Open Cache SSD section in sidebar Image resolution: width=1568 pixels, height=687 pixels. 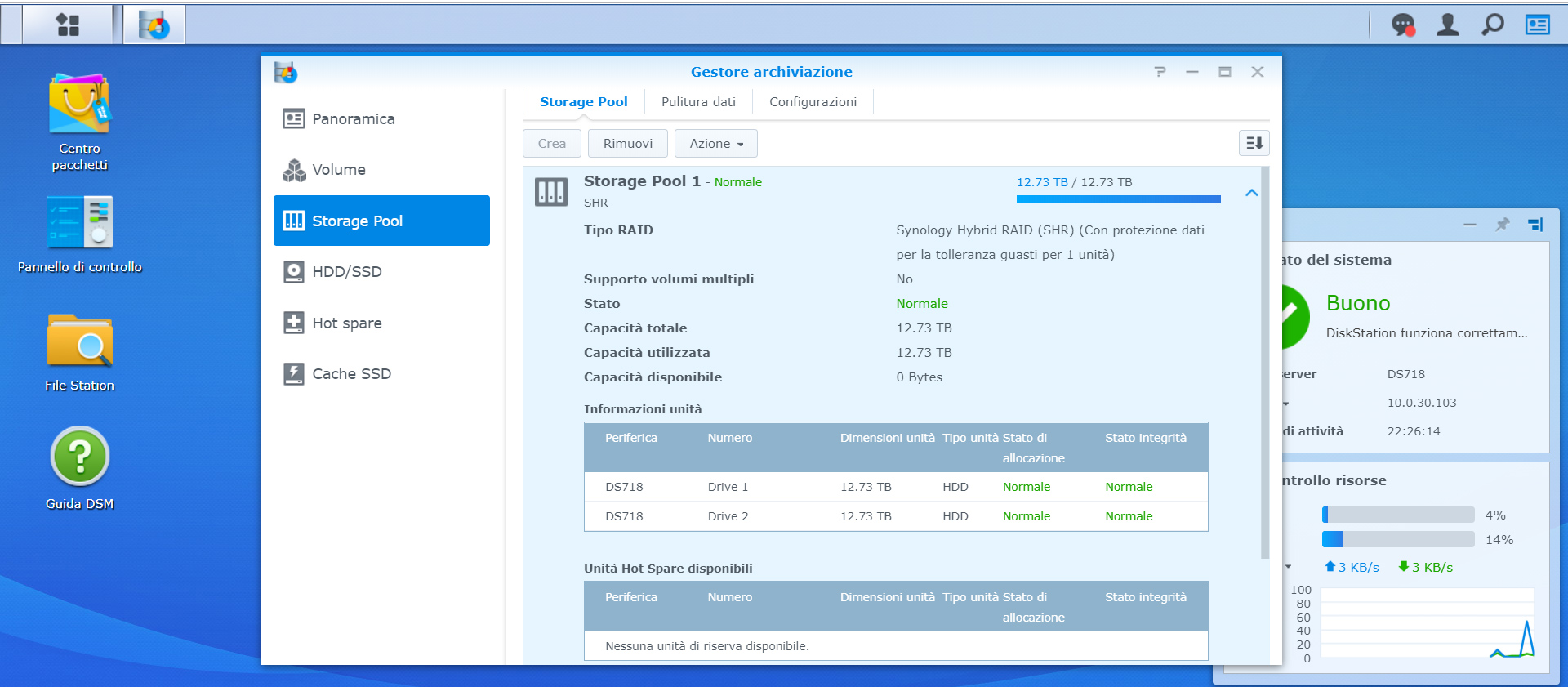point(381,373)
